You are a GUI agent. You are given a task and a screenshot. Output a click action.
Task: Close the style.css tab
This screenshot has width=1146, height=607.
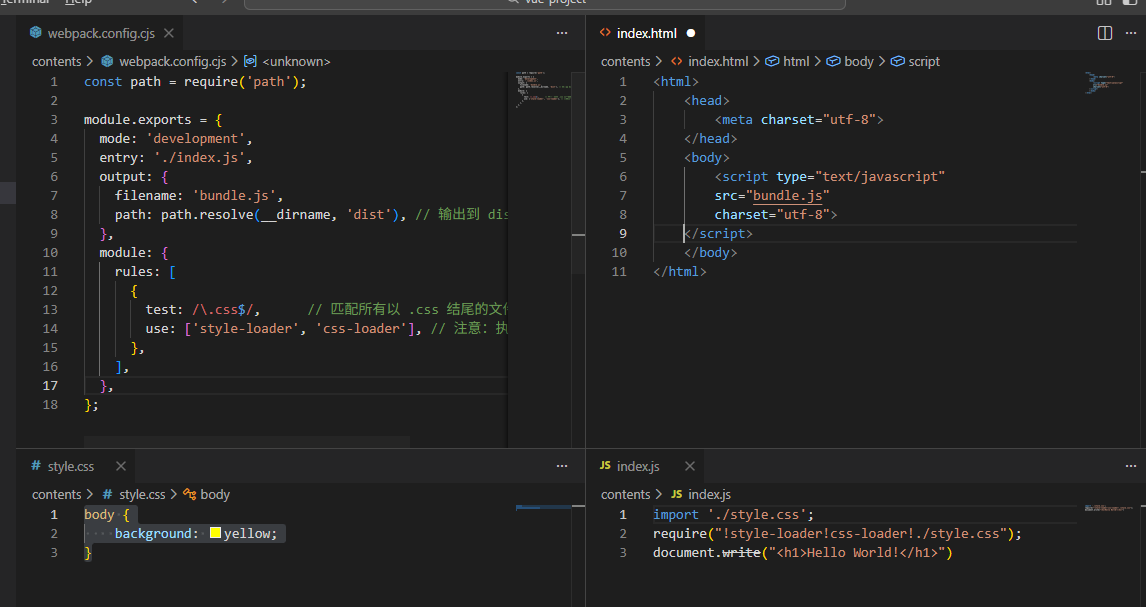[121, 466]
